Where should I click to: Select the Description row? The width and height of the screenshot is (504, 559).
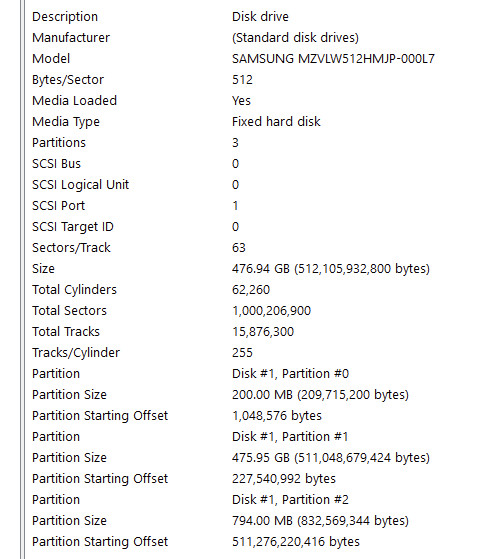(x=264, y=17)
